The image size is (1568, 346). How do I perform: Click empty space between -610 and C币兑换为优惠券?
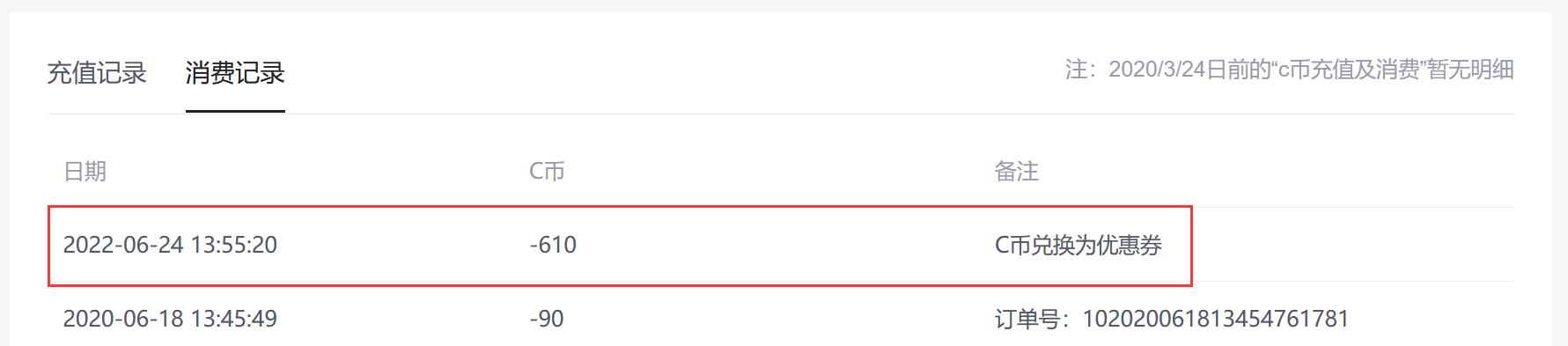click(x=784, y=245)
